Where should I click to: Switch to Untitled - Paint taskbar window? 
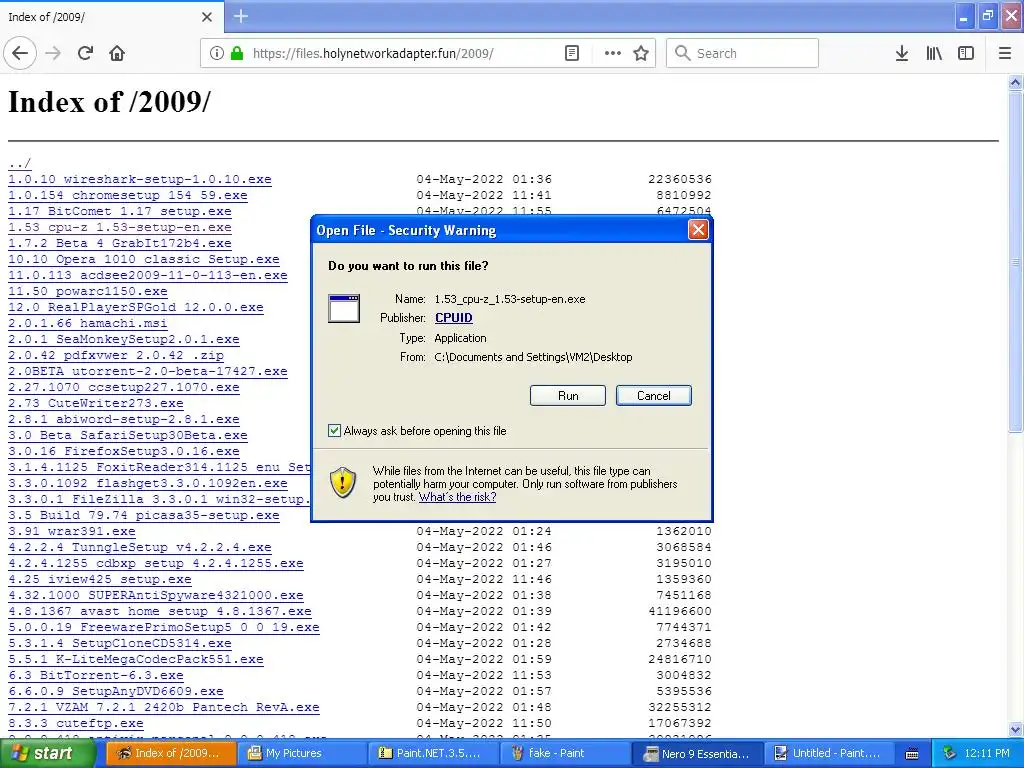point(828,753)
